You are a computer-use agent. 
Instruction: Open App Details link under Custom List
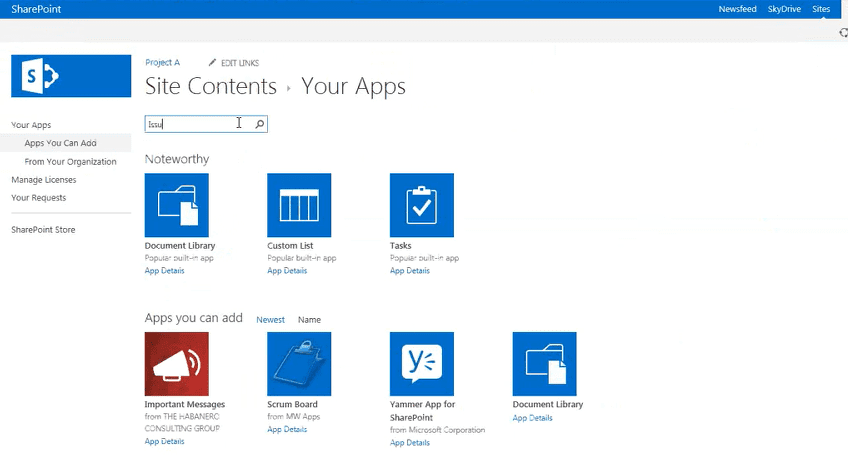click(287, 270)
